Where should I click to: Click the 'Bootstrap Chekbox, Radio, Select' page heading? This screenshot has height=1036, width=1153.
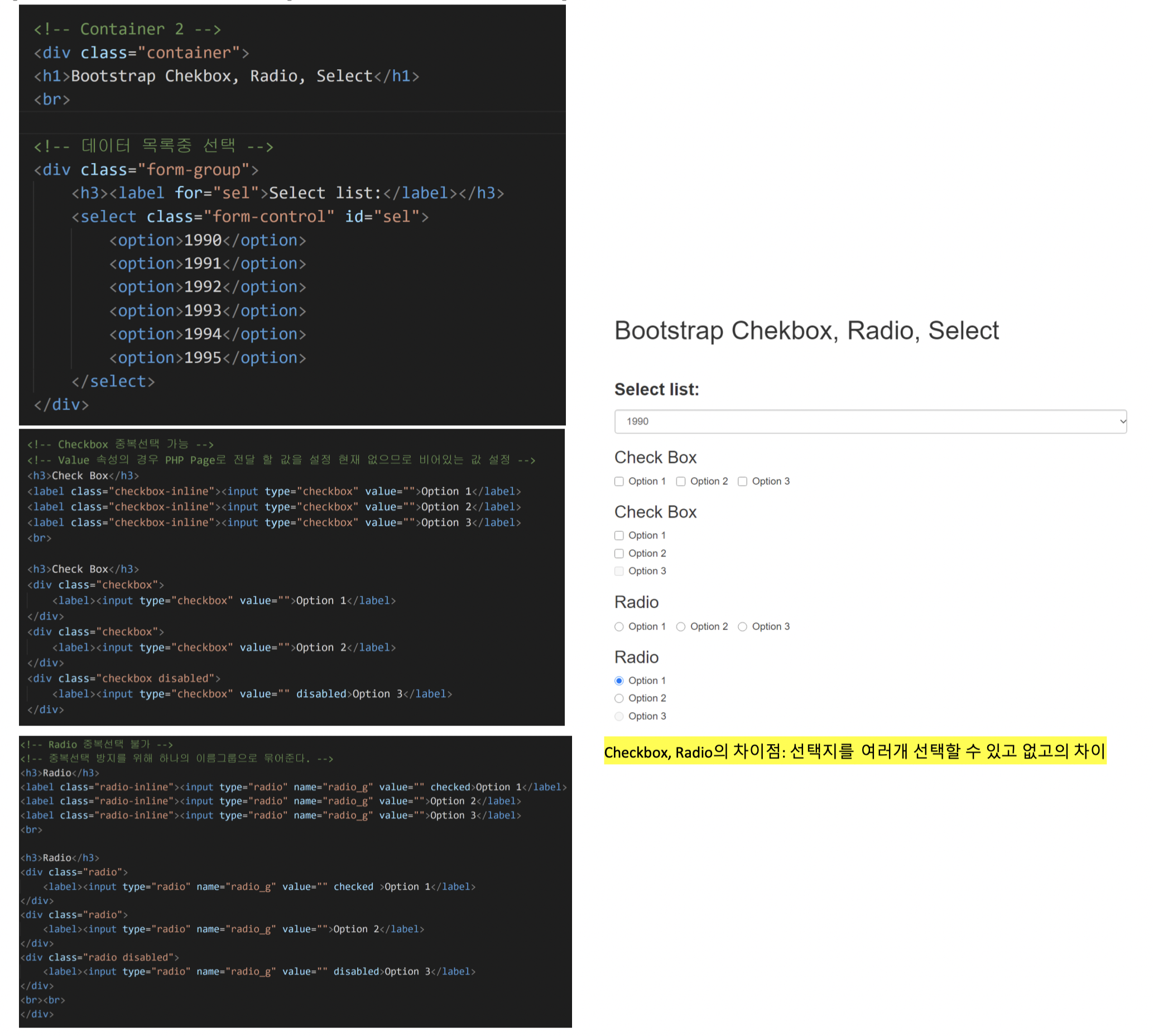[x=806, y=330]
